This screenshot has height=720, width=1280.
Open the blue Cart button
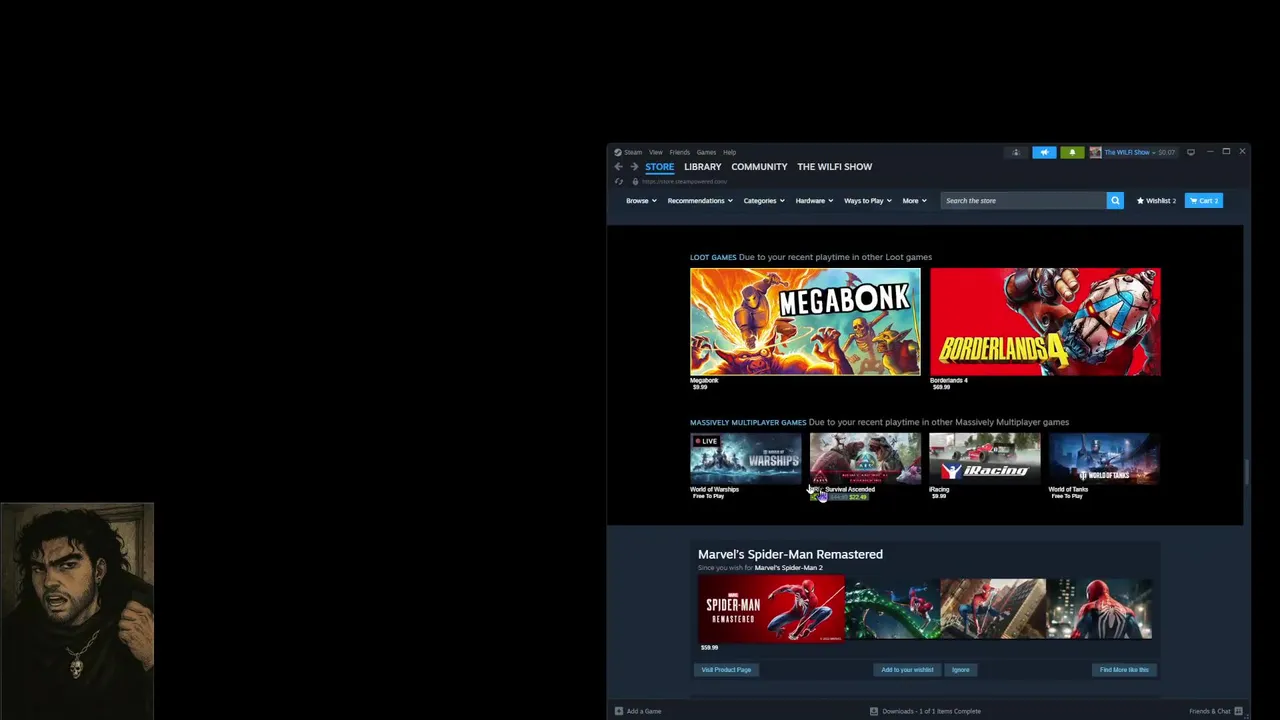(1204, 201)
